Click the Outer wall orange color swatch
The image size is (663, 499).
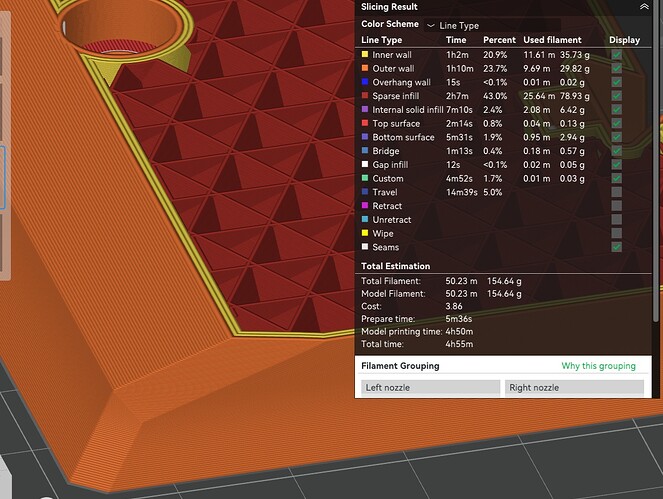pyautogui.click(x=365, y=68)
